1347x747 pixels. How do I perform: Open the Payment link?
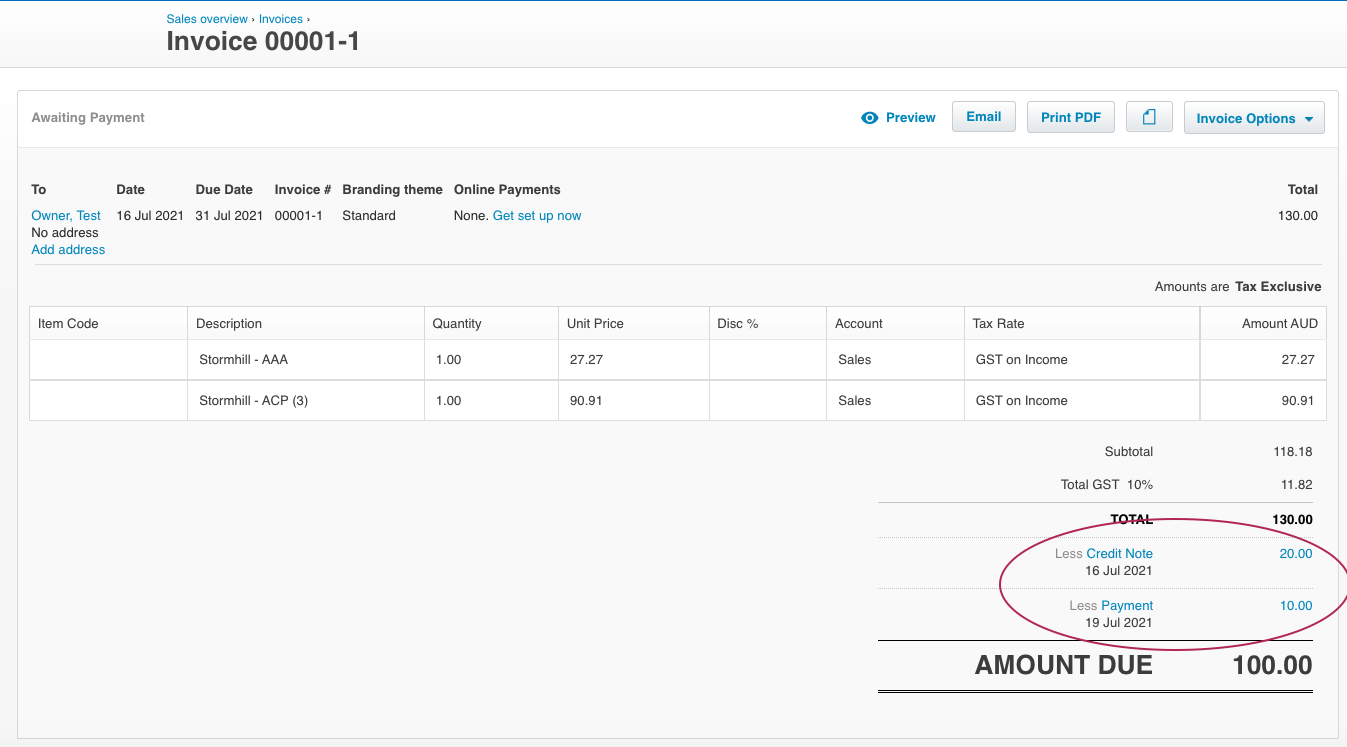pos(1127,605)
